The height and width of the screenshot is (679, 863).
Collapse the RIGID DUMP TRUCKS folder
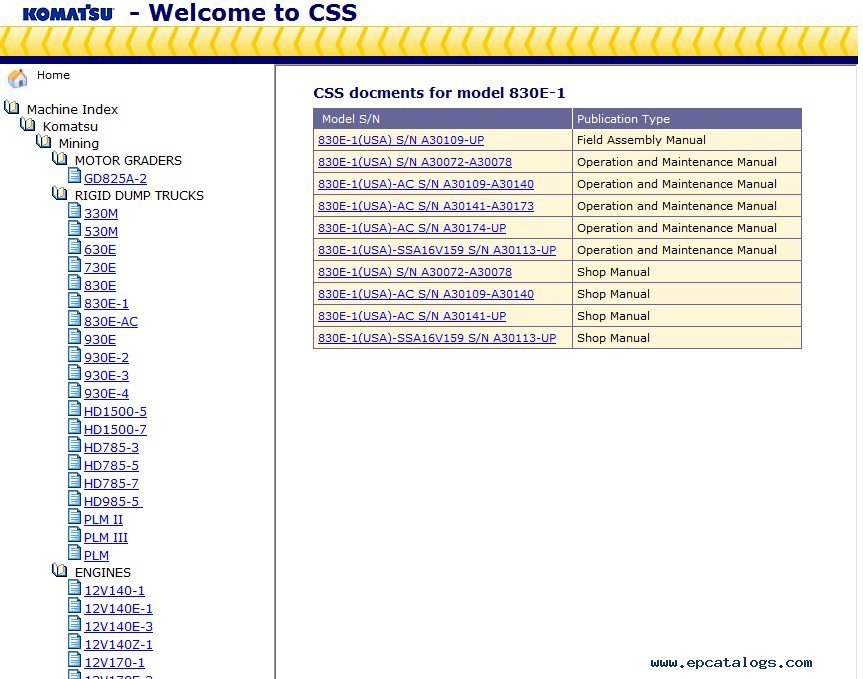click(60, 194)
